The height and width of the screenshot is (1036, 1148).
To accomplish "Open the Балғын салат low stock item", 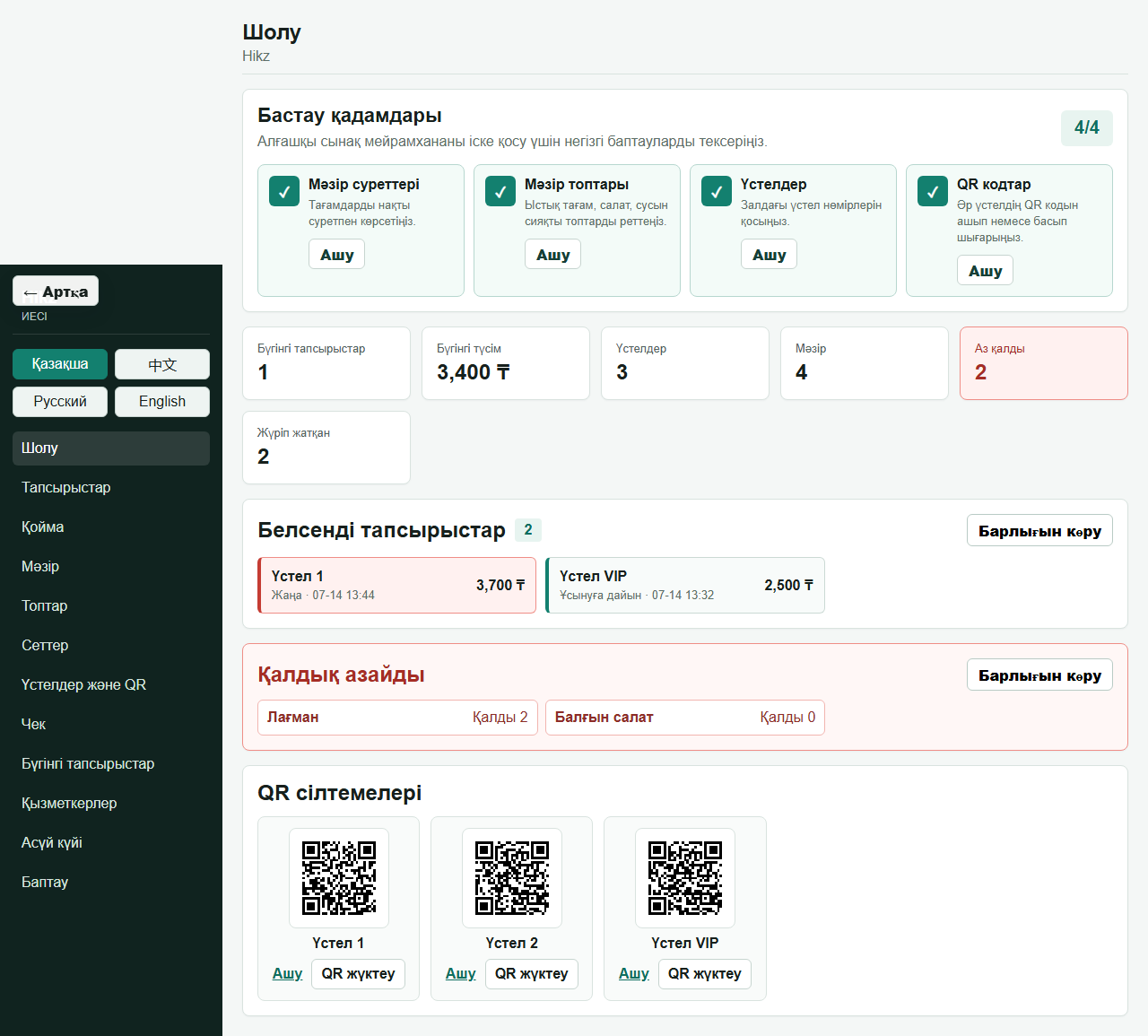I will pos(685,718).
